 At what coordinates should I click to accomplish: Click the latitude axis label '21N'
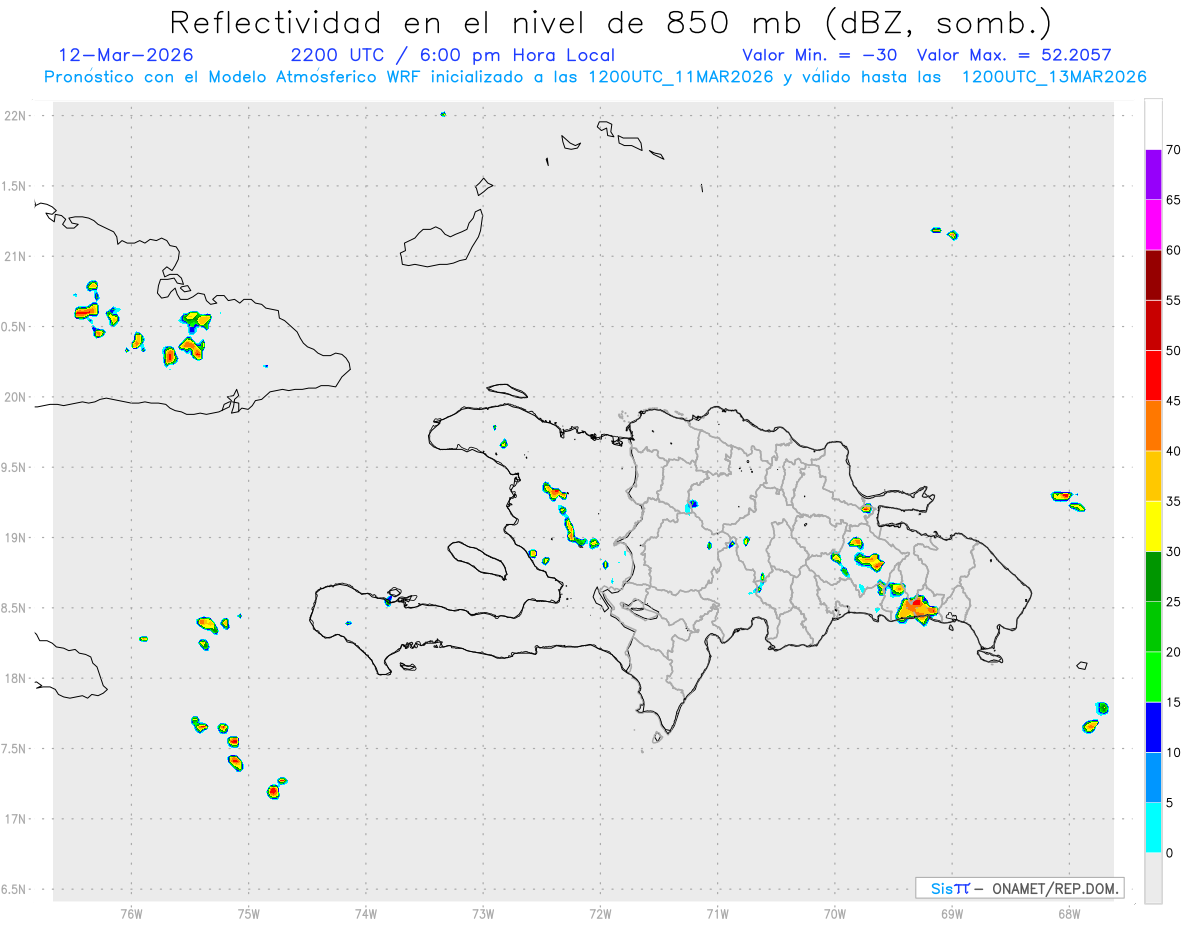(17, 256)
